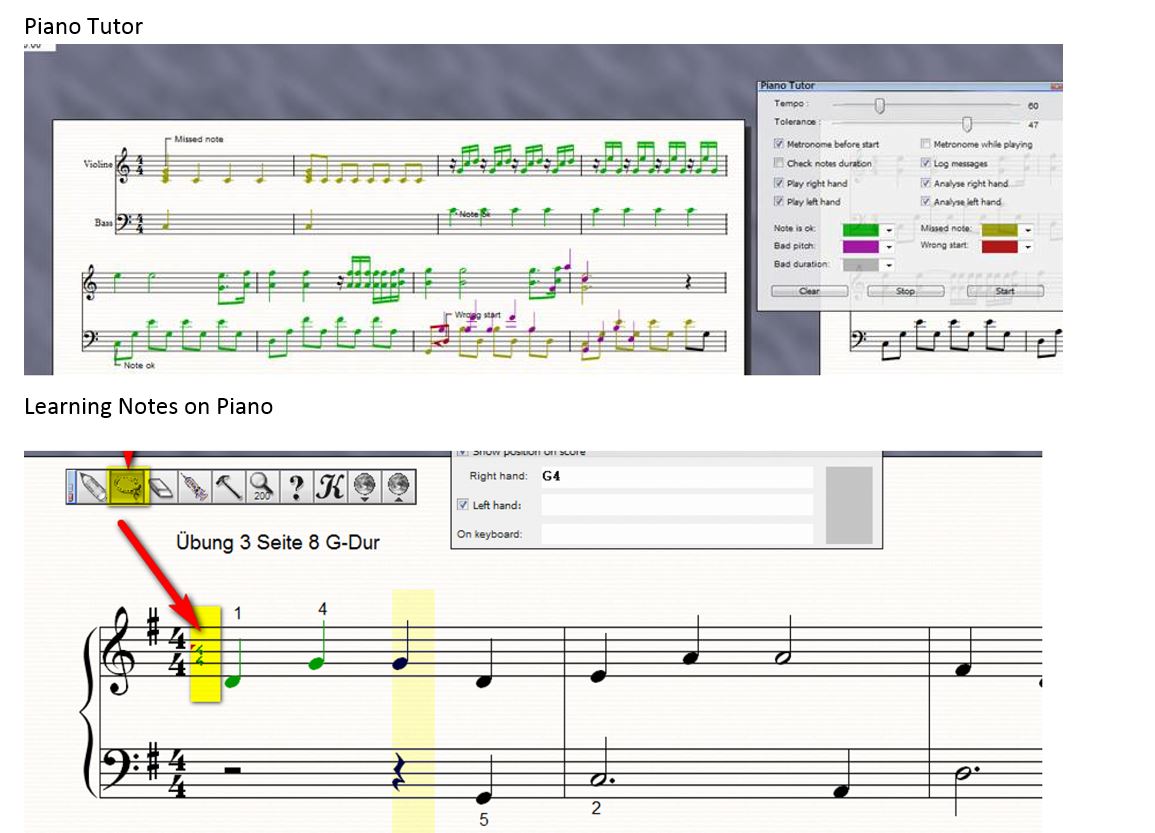Click the Tempo value 60
The height and width of the screenshot is (833, 1155).
[x=1033, y=106]
